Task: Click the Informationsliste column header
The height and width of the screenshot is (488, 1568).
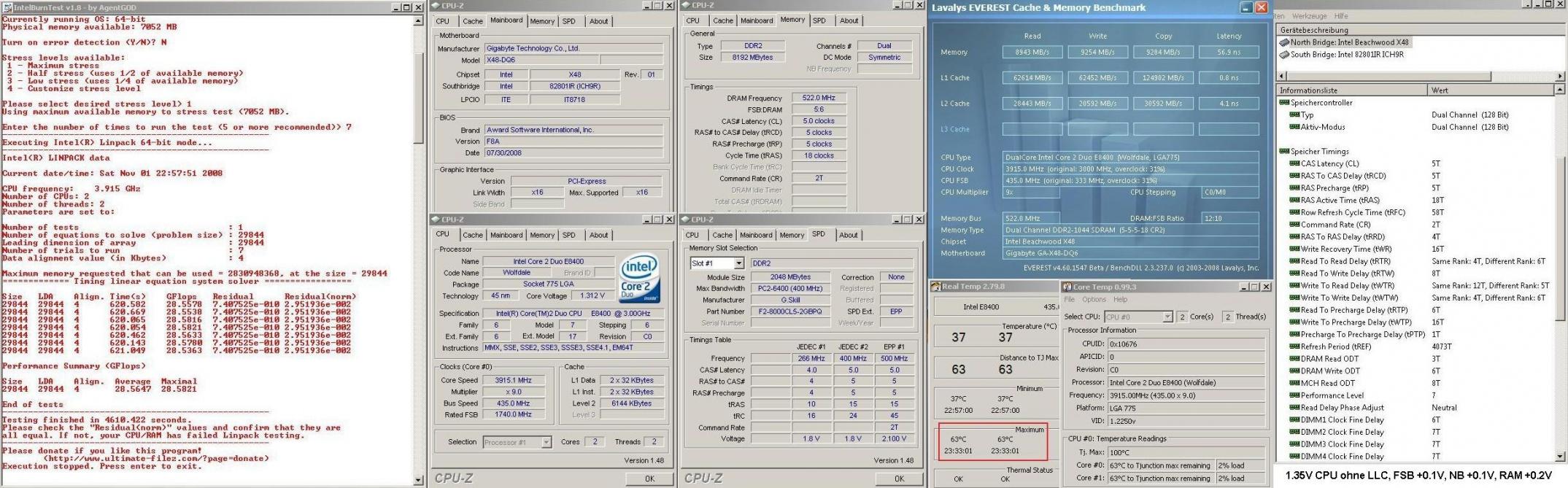Action: tap(1352, 90)
